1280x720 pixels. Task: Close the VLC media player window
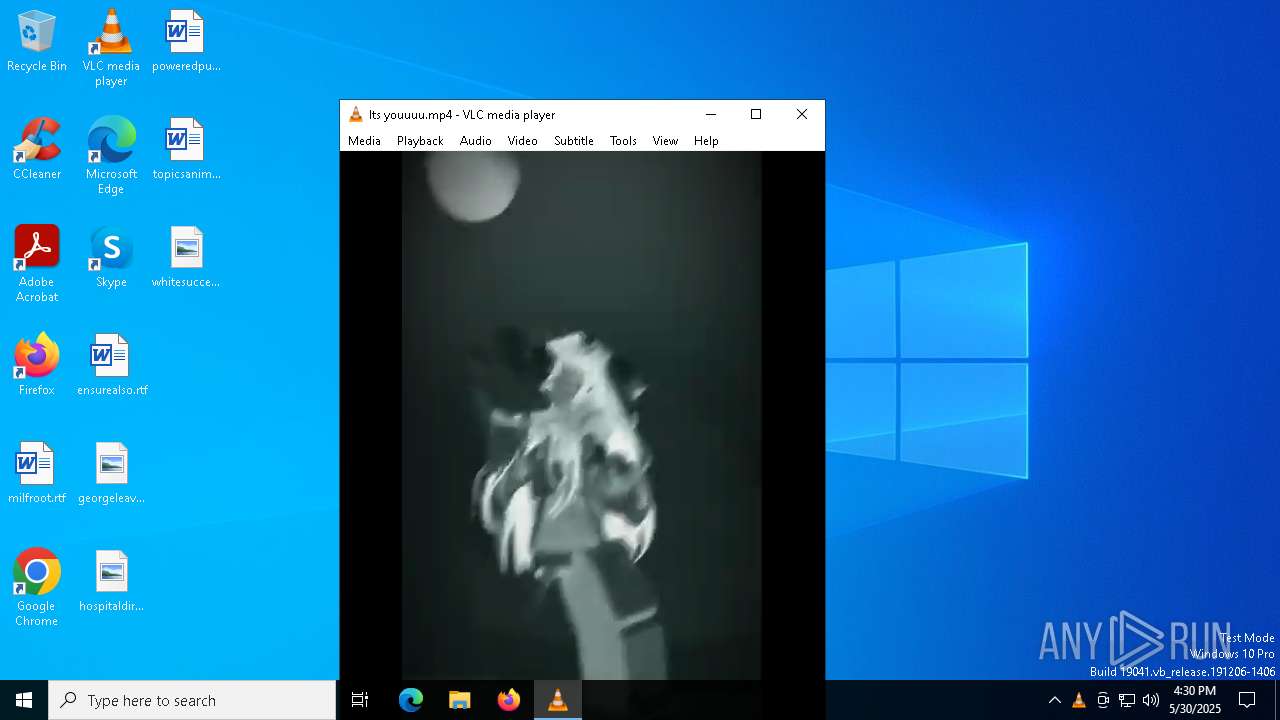(802, 114)
